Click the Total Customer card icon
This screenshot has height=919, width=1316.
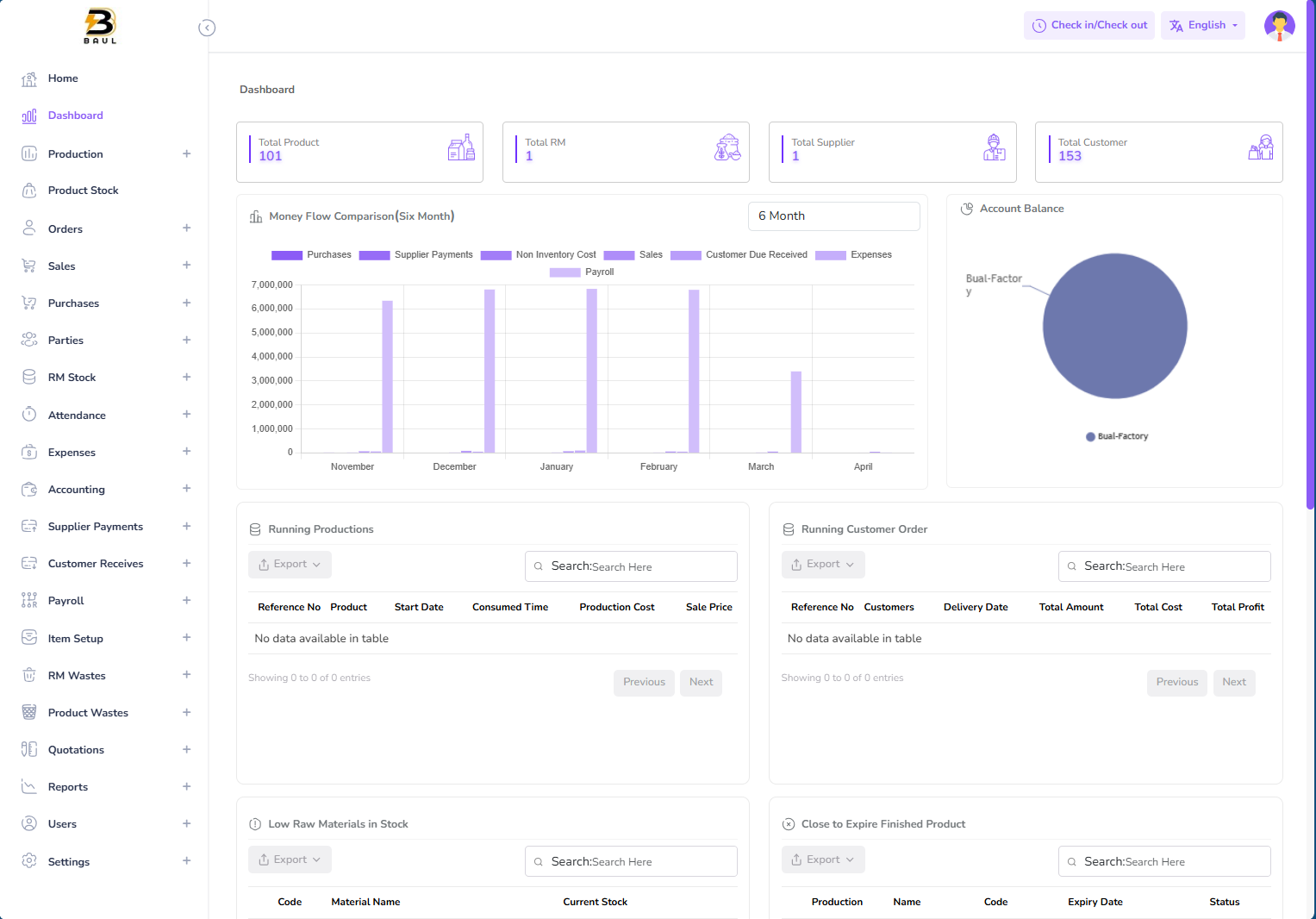pos(1260,147)
